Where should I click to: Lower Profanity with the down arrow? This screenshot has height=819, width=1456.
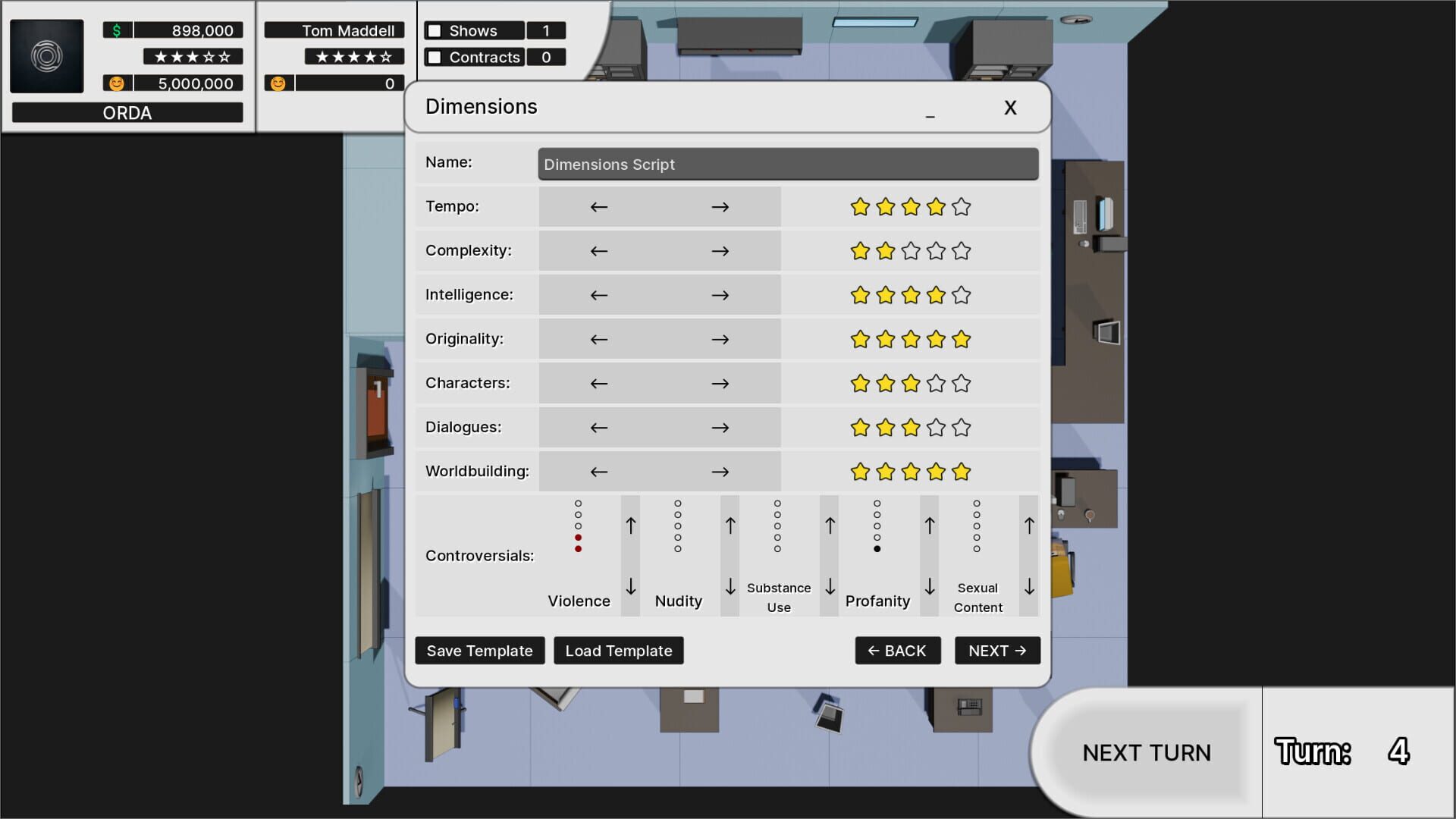(x=929, y=586)
